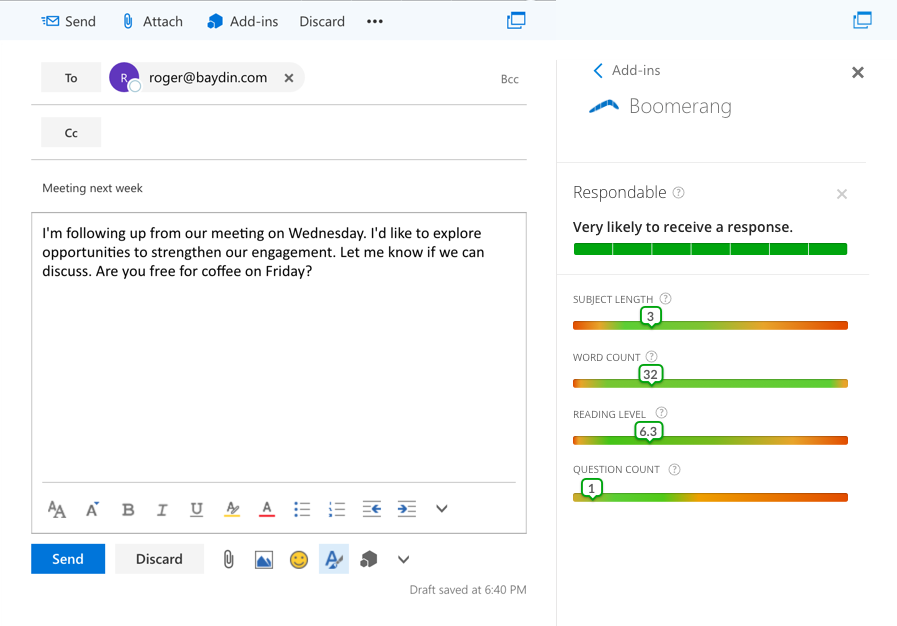897x626 pixels.
Task: Open the emoji picker icon
Action: tap(298, 559)
